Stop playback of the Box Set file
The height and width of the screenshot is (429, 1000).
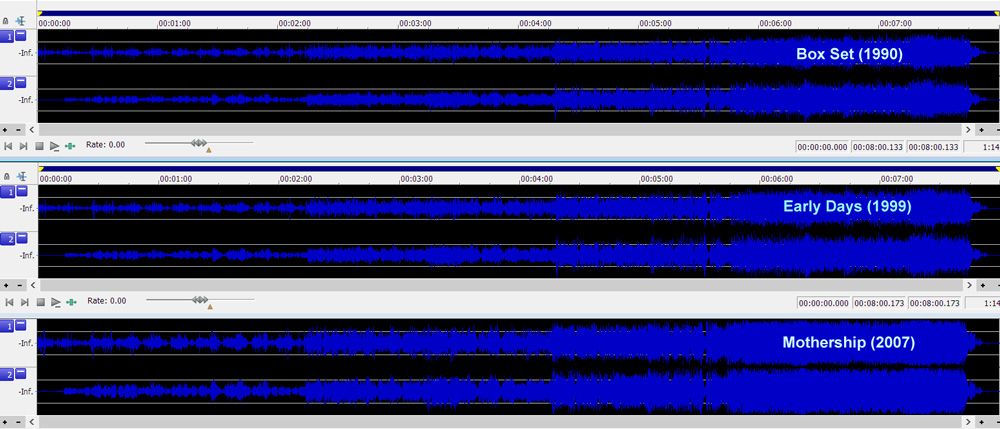pos(39,146)
